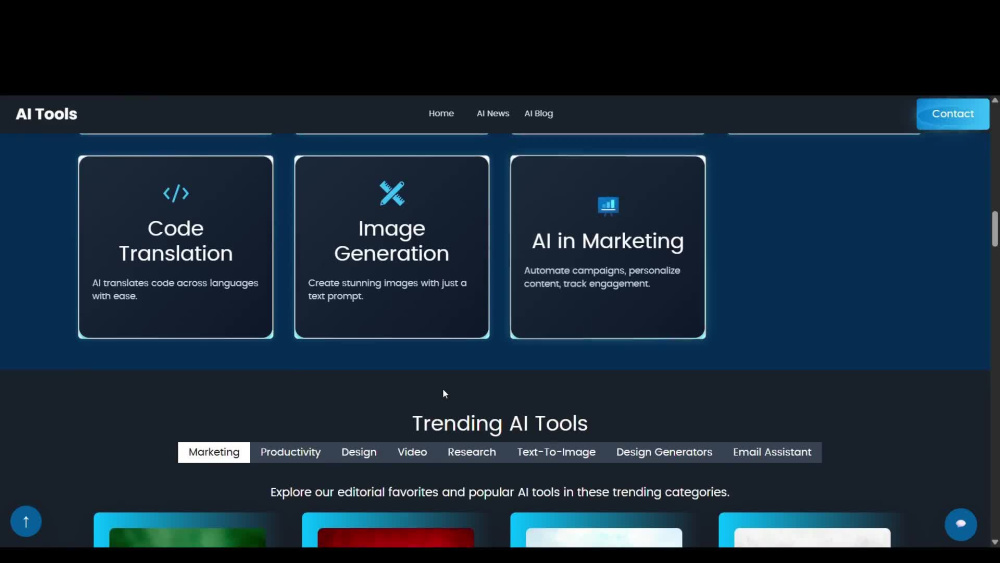Open AI News in navigation

point(493,113)
